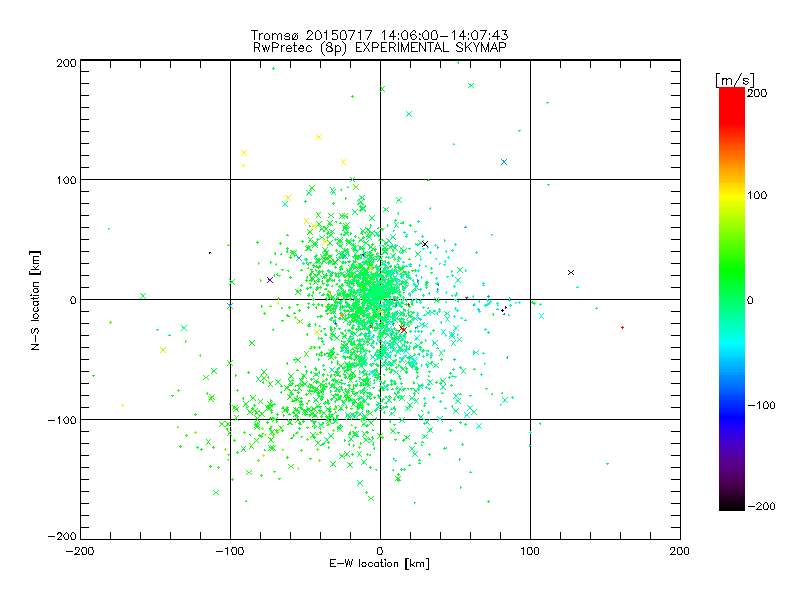Pick the yellow band of the colorbar
800x600 pixels.
point(732,196)
